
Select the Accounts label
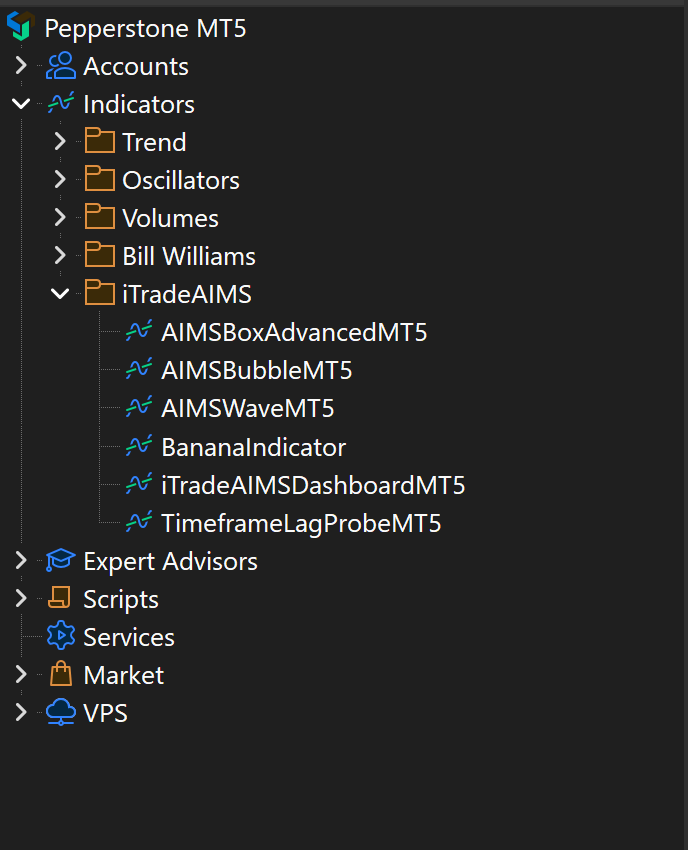coord(136,67)
